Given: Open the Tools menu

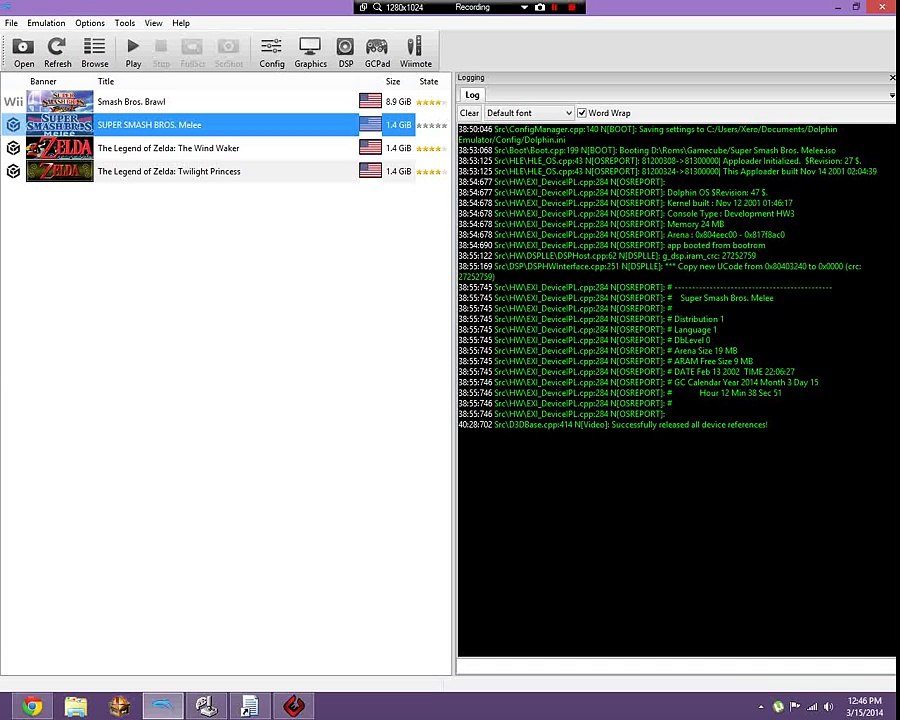Looking at the screenshot, I should [x=125, y=23].
